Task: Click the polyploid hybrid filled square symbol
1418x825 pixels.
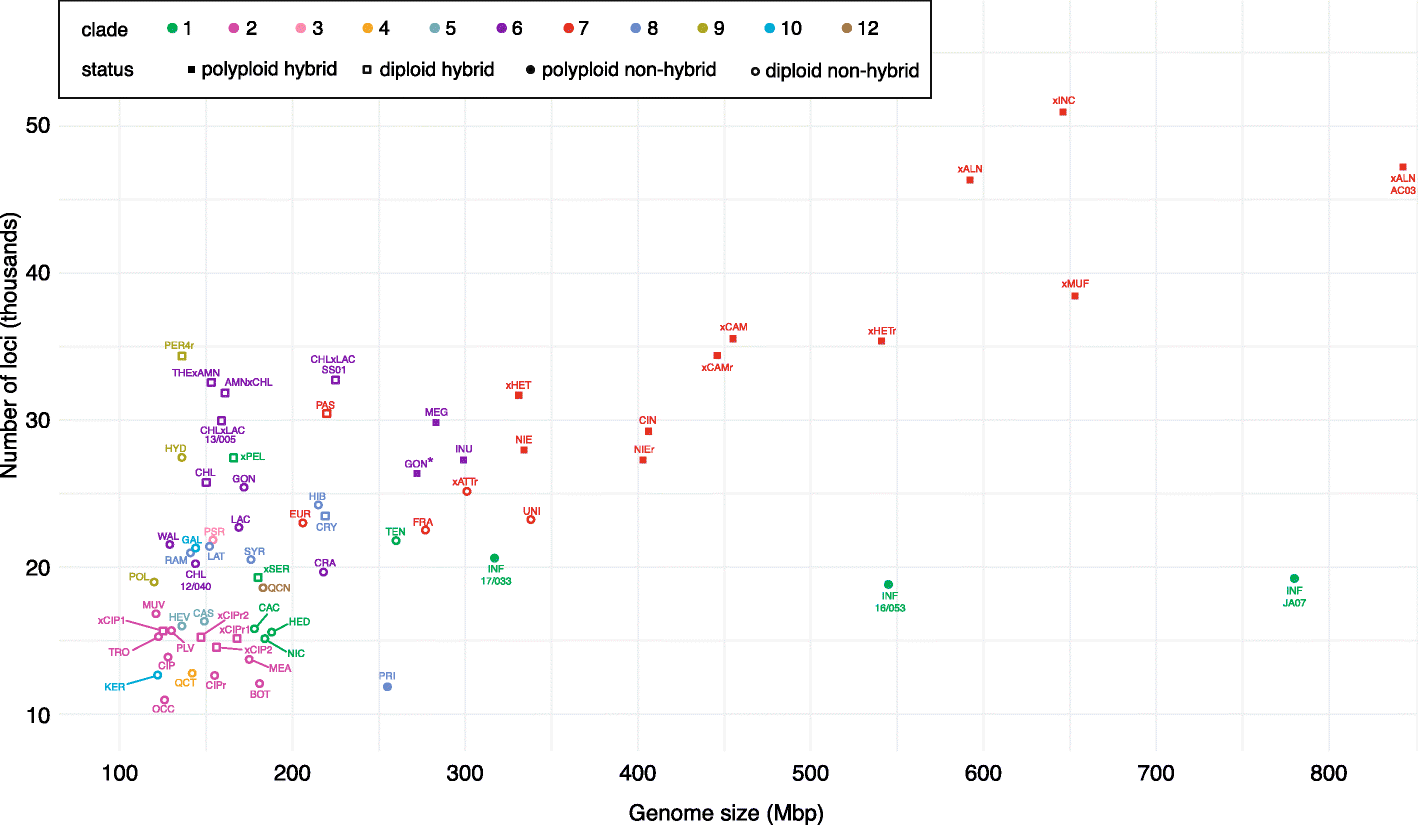Action: 190,71
